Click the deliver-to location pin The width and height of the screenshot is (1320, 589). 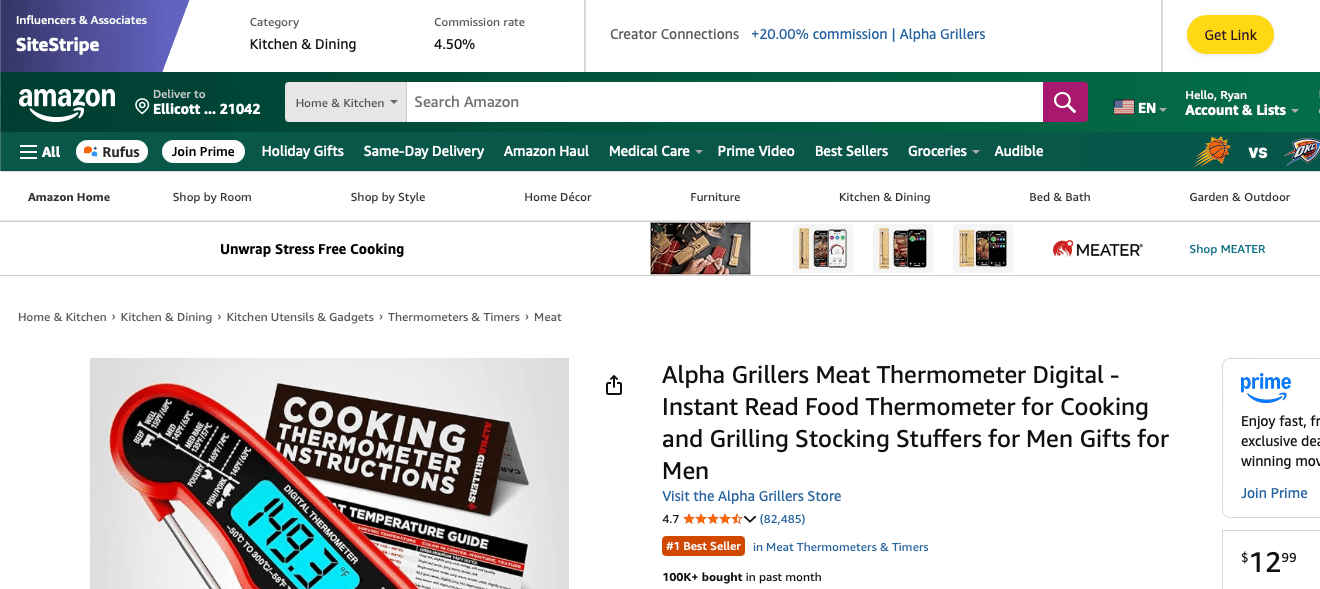[x=142, y=105]
